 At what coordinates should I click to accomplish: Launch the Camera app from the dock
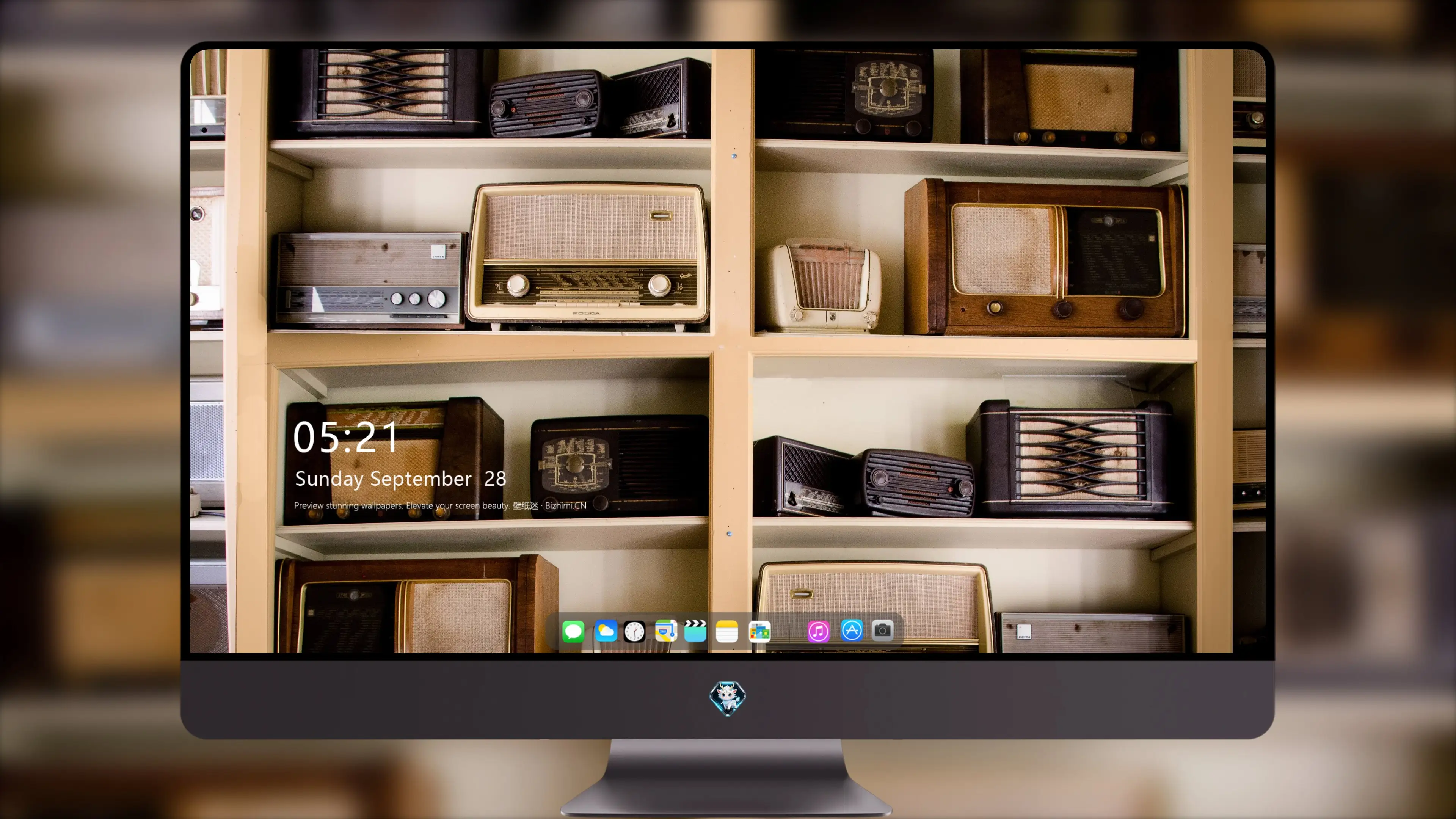click(x=882, y=630)
